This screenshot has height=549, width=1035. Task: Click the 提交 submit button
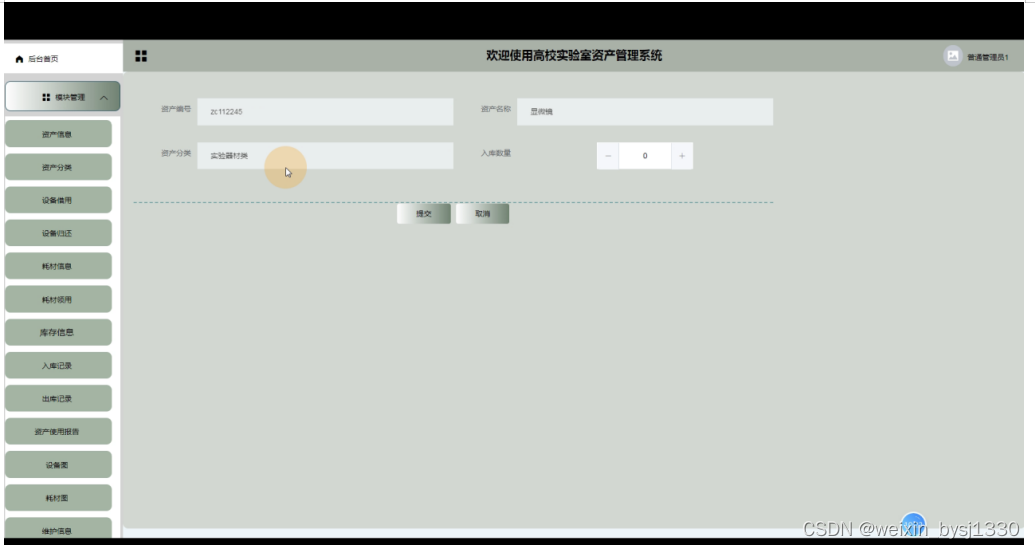[424, 214]
